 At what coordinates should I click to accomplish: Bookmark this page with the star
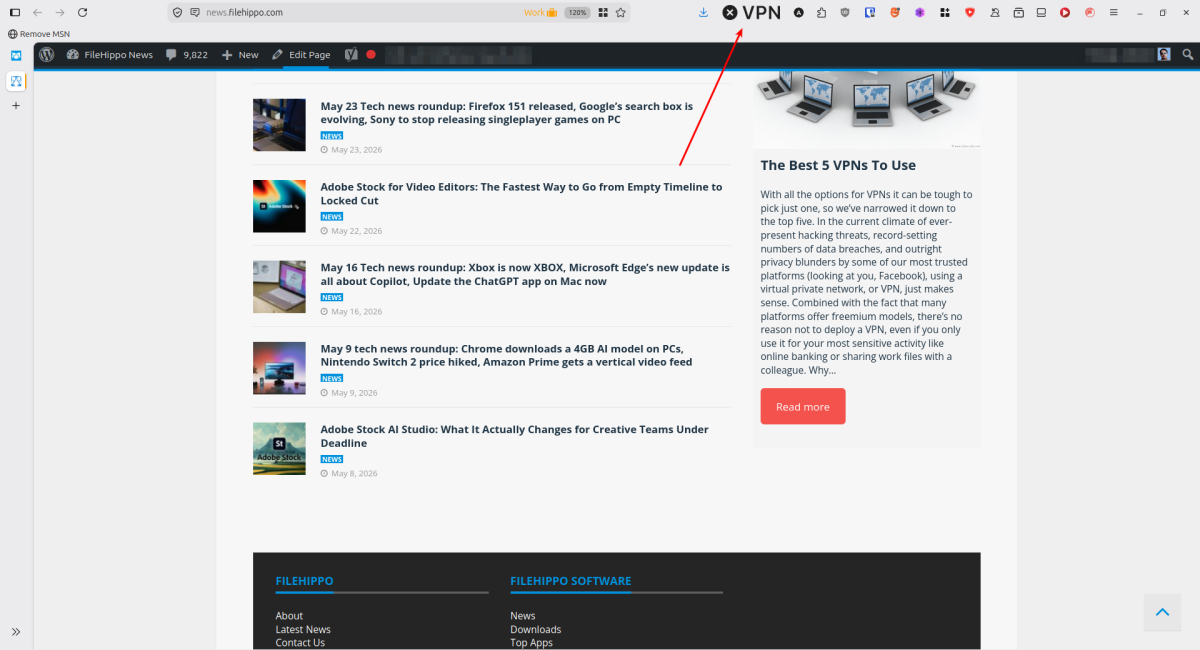621,12
